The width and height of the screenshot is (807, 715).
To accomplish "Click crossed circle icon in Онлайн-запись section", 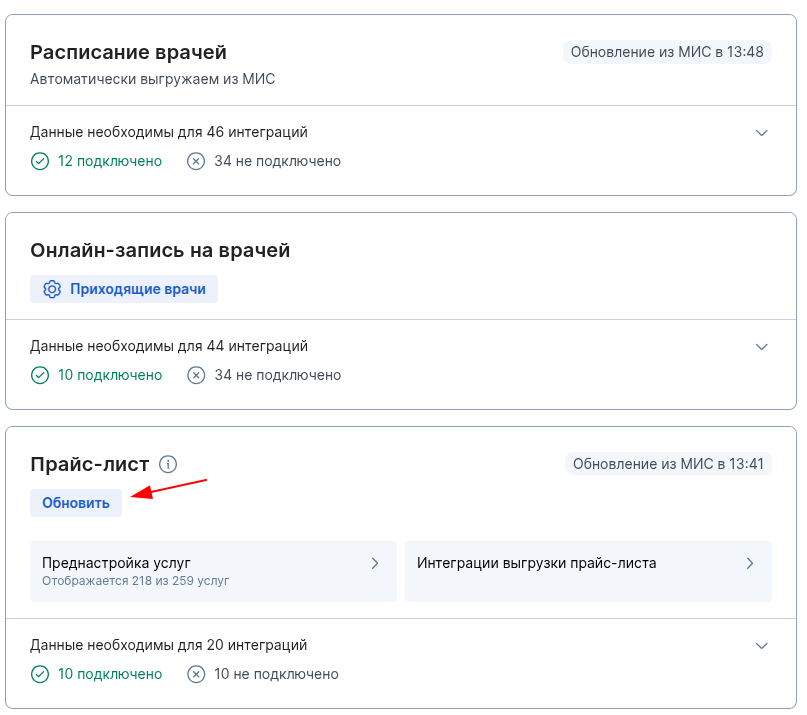I will (x=196, y=375).
